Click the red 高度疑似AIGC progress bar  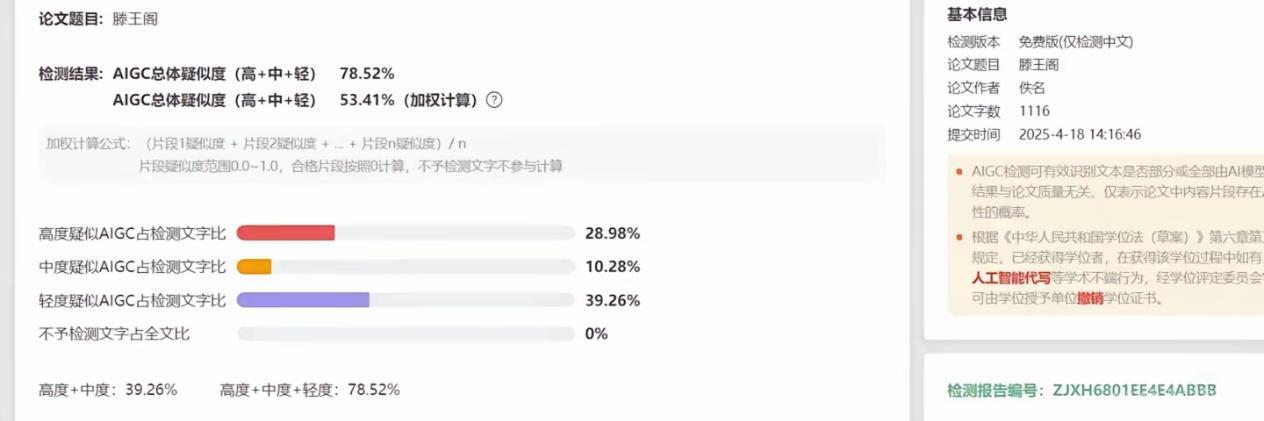pos(286,233)
